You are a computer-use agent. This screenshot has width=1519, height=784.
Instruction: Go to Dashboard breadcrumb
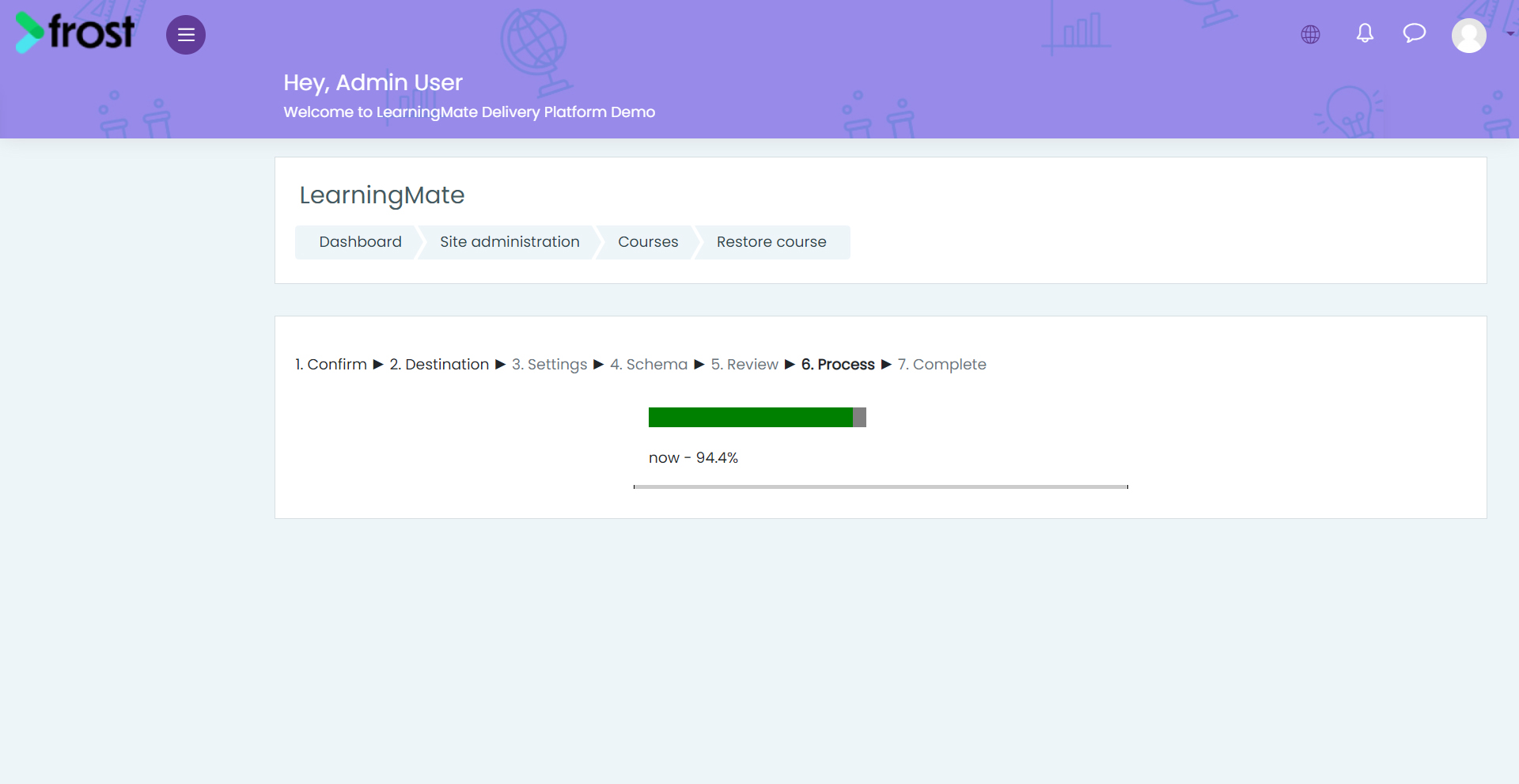tap(360, 242)
